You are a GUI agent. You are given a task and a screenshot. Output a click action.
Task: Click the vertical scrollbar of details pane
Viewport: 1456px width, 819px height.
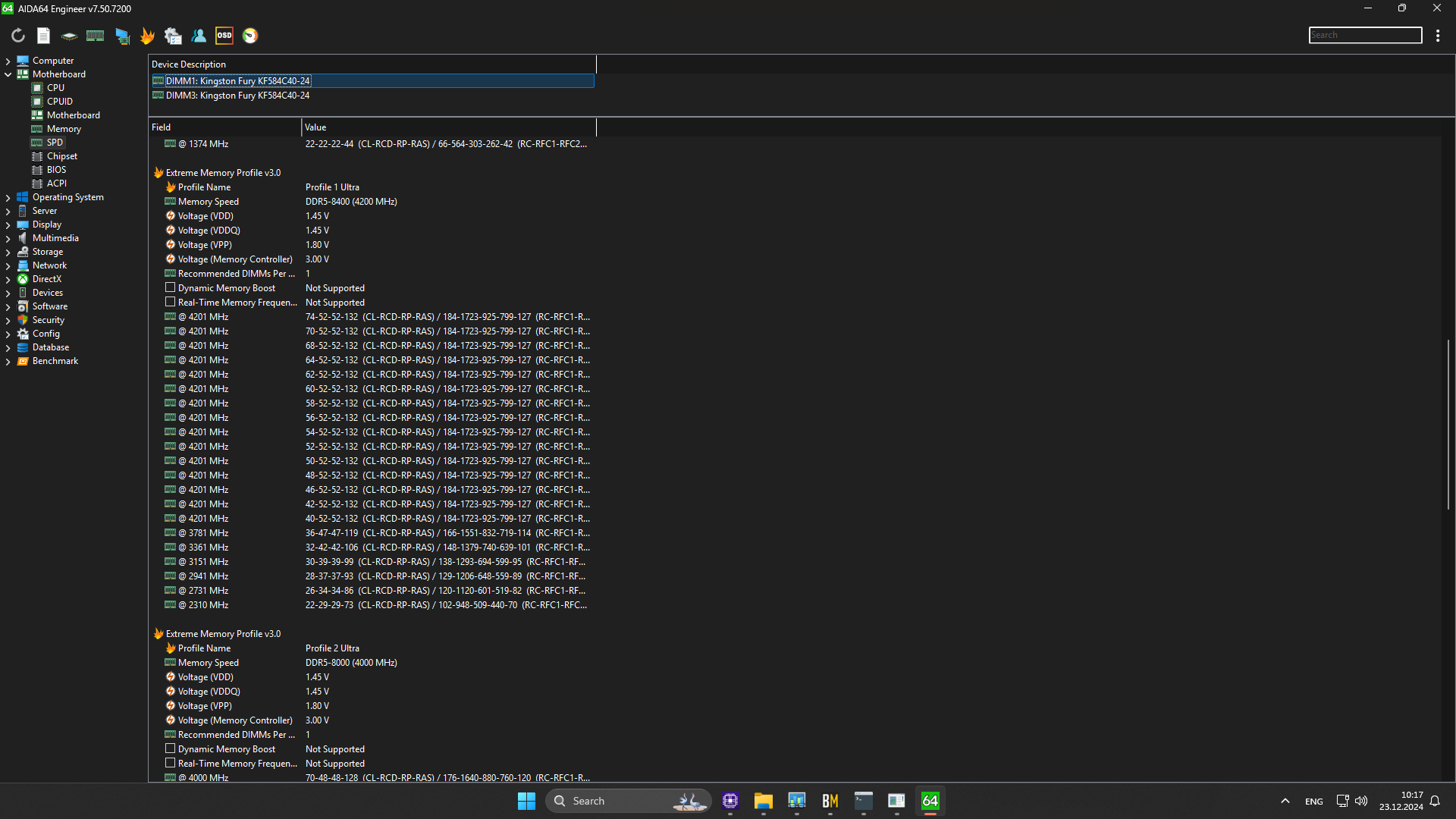[1448, 425]
